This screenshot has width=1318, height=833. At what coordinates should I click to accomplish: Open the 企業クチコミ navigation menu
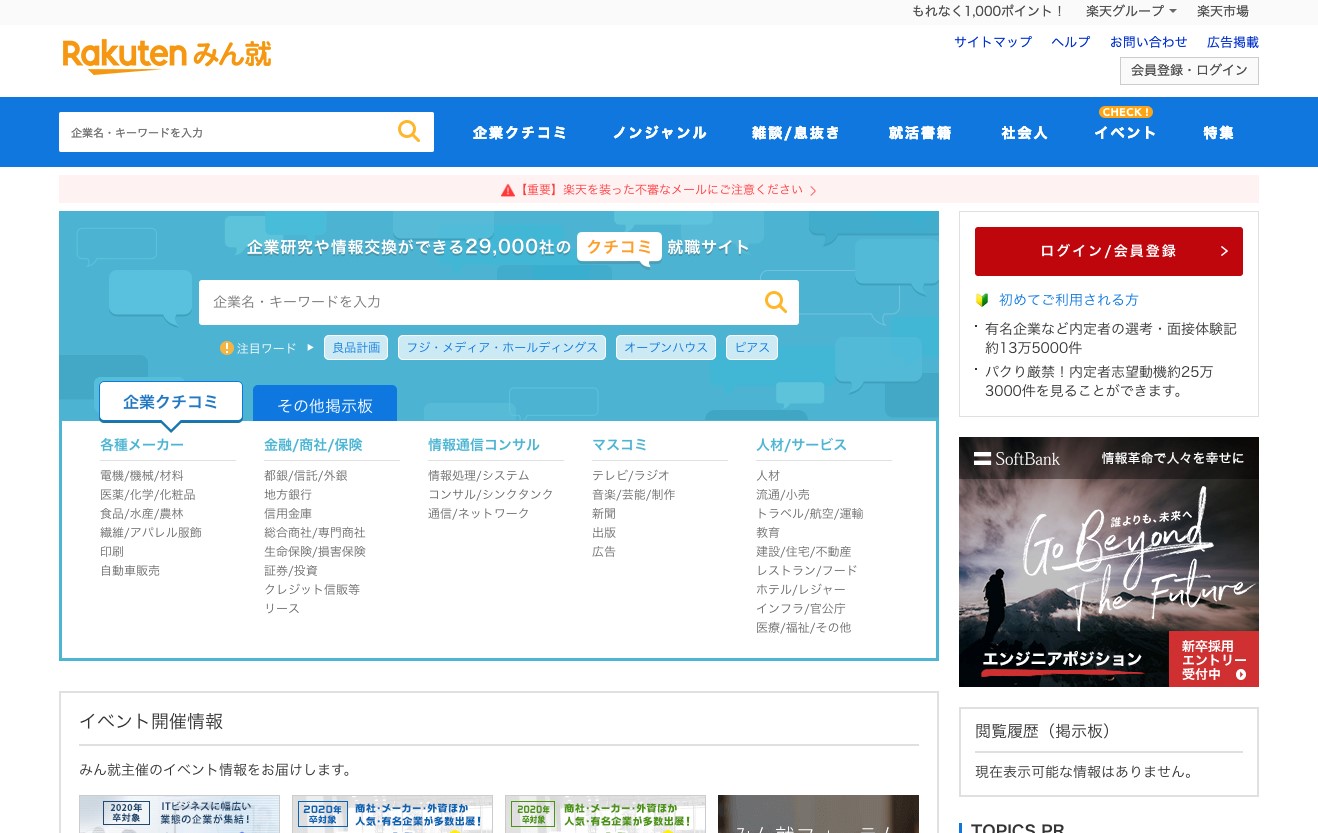(x=520, y=132)
